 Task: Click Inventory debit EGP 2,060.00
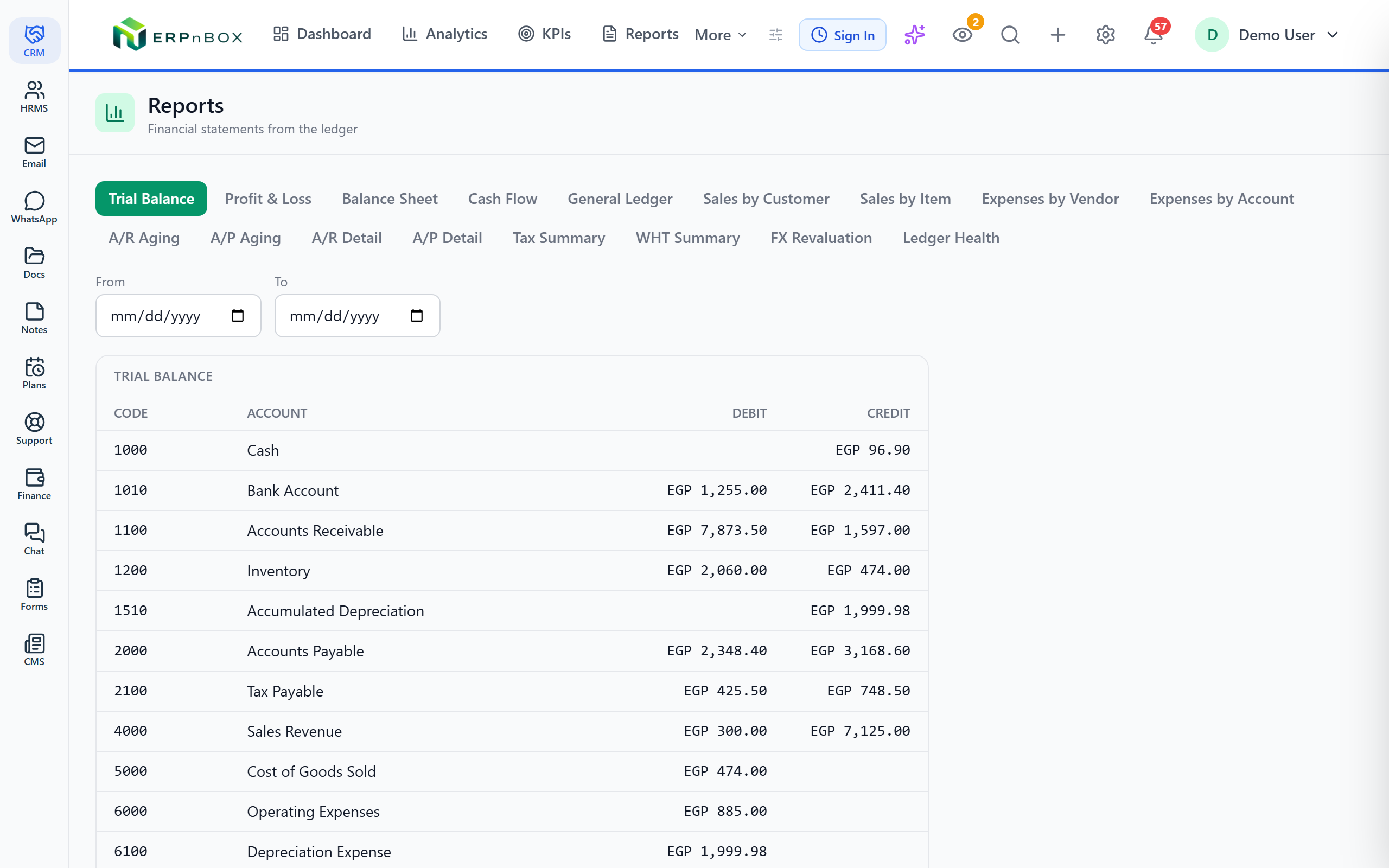(x=716, y=571)
